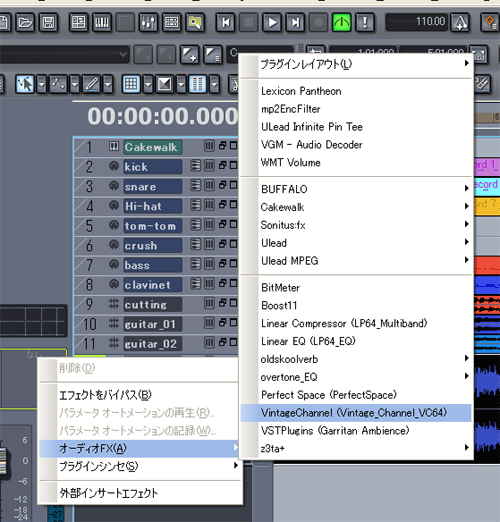The height and width of the screenshot is (522, 500).
Task: Click the 00:00:00.000 time display
Action: coord(163,116)
